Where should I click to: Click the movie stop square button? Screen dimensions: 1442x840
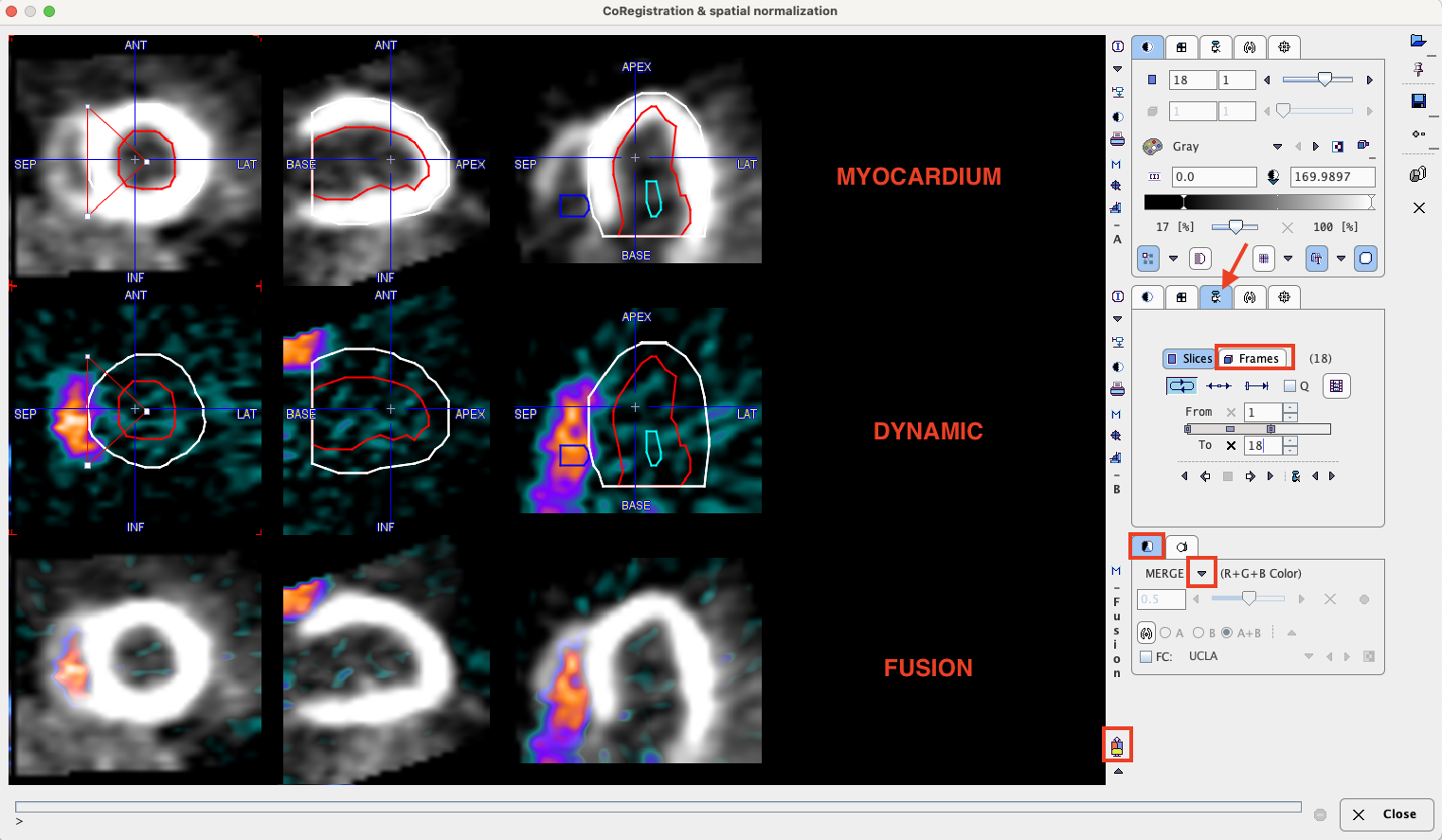tap(1228, 476)
